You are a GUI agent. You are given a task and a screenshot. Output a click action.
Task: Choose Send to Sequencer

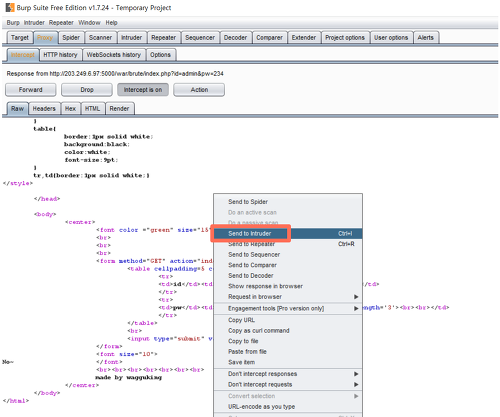tap(288, 255)
